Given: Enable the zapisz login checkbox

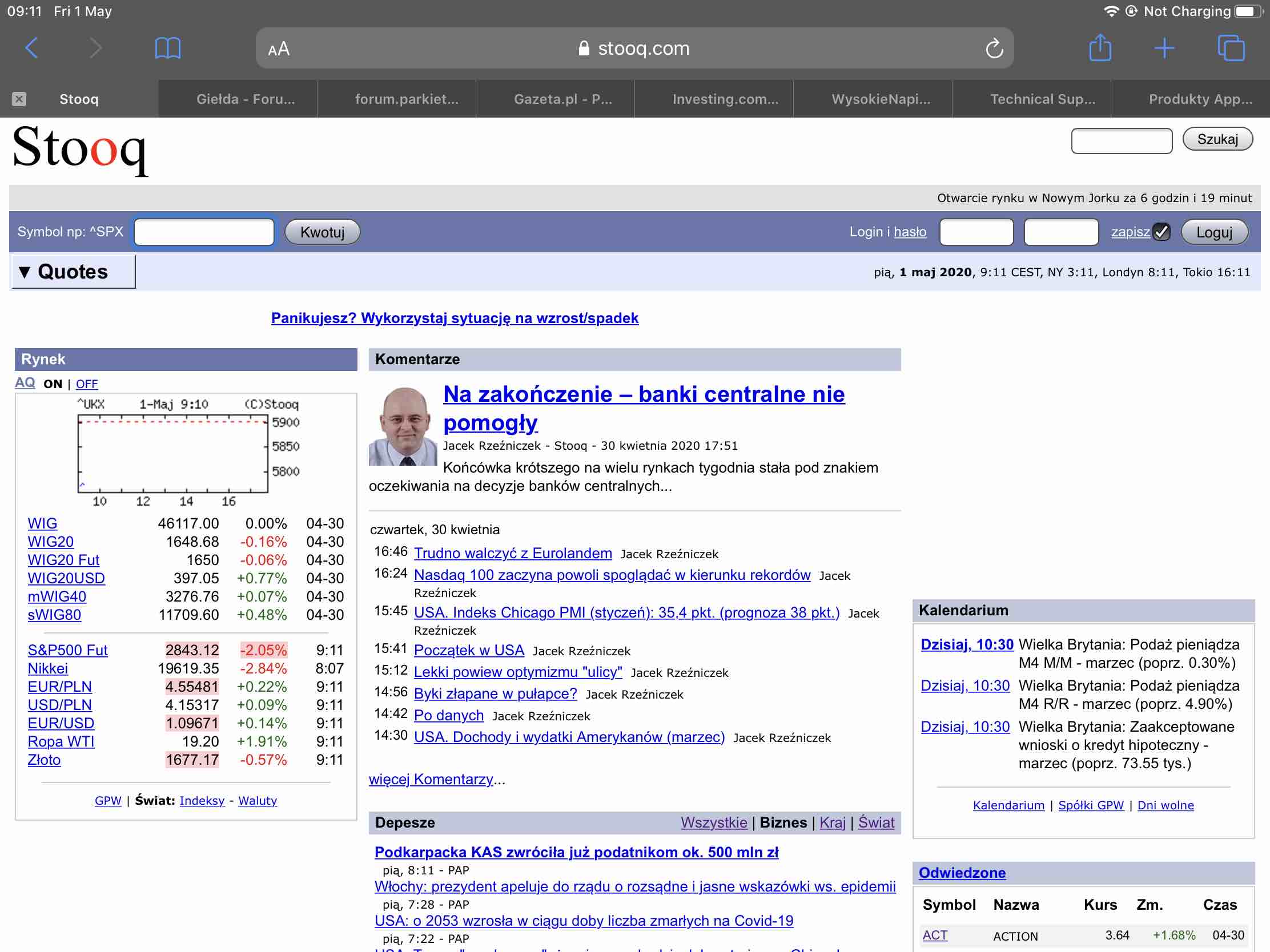Looking at the screenshot, I should pos(1161,232).
